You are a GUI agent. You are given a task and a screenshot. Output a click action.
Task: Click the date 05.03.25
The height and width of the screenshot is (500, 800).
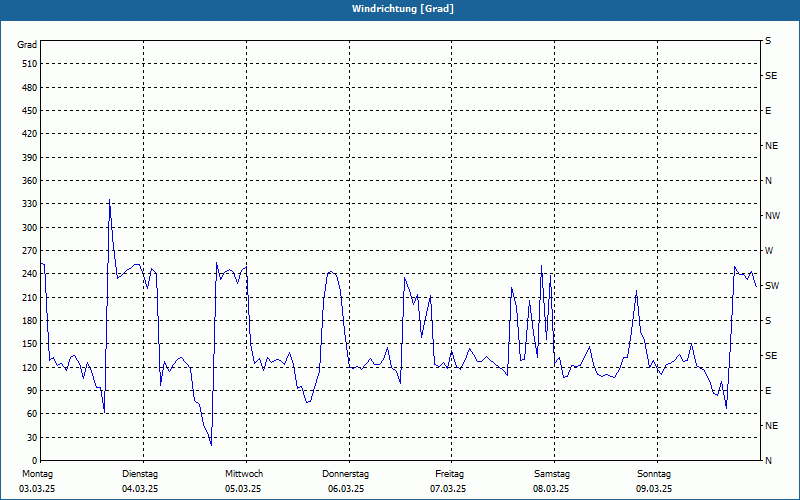pyautogui.click(x=243, y=489)
